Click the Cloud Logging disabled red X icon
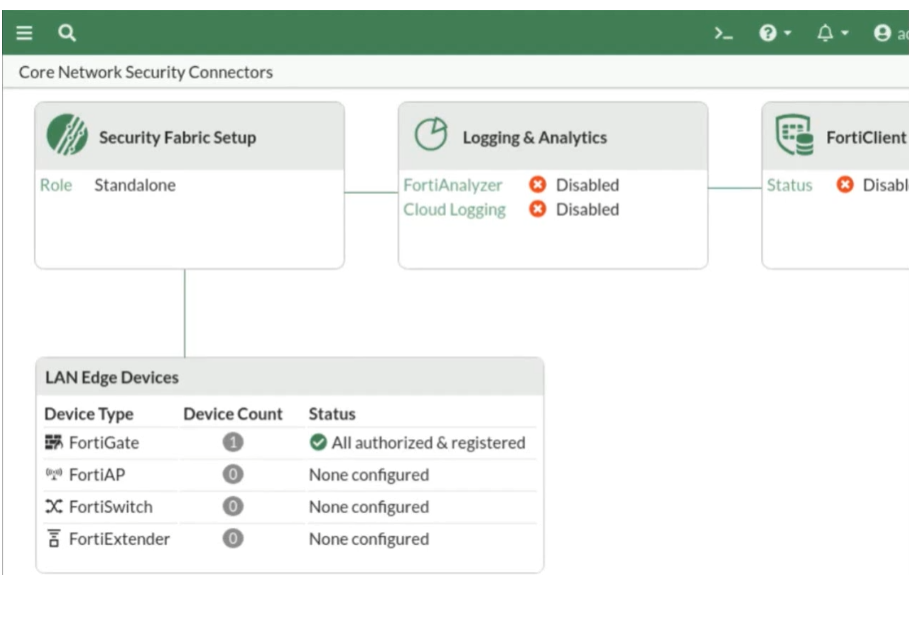916x627 pixels. 537,209
